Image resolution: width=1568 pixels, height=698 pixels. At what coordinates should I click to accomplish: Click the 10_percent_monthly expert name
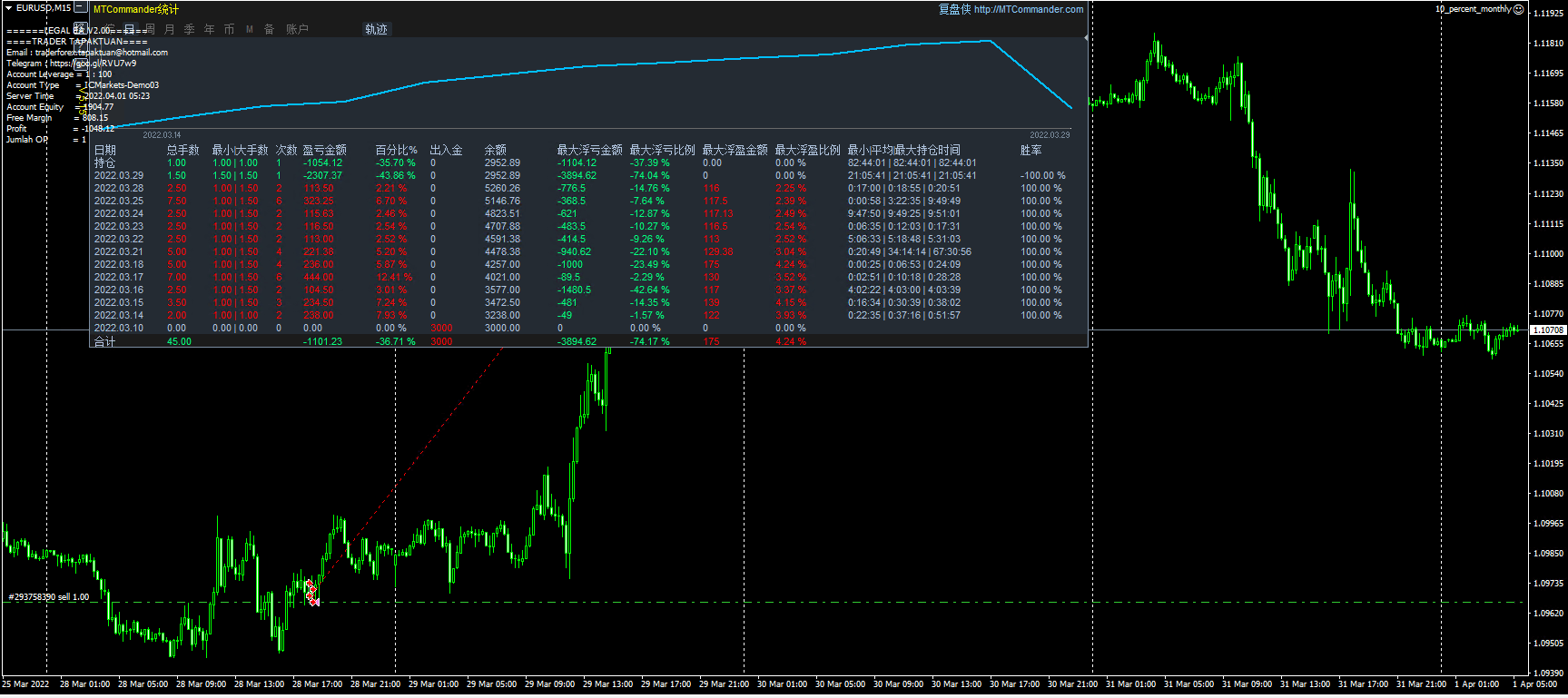(x=1473, y=9)
